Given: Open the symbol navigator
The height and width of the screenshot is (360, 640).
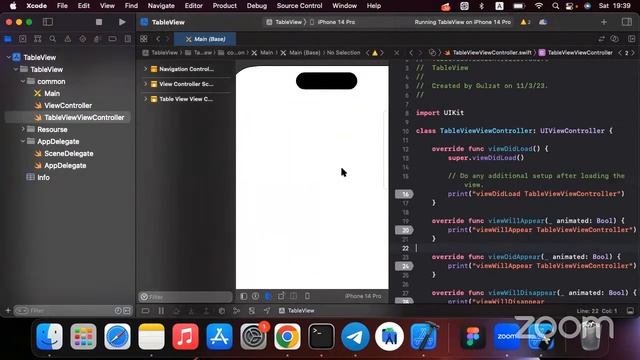Looking at the screenshot, I should pyautogui.click(x=38, y=39).
